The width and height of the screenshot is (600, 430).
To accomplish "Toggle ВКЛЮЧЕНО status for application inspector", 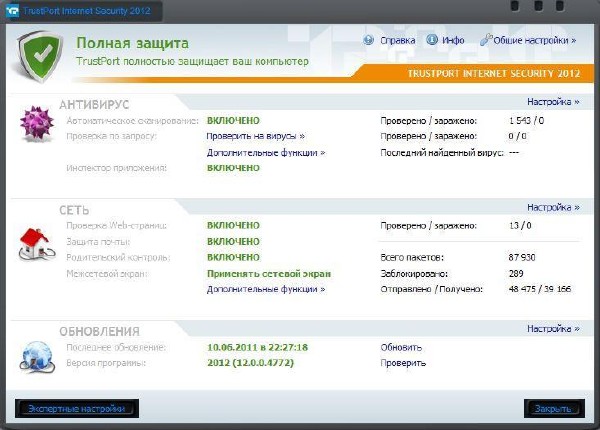I will pos(233,168).
